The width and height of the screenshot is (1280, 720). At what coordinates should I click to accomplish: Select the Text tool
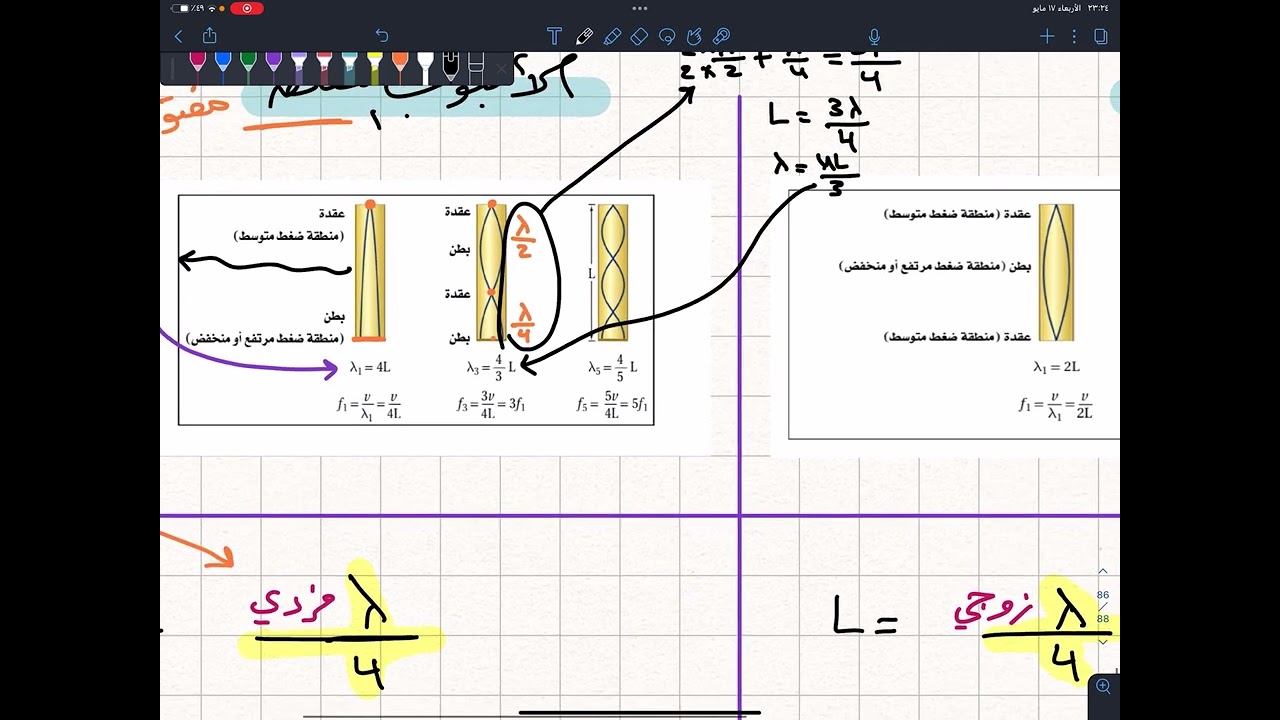[x=554, y=37]
